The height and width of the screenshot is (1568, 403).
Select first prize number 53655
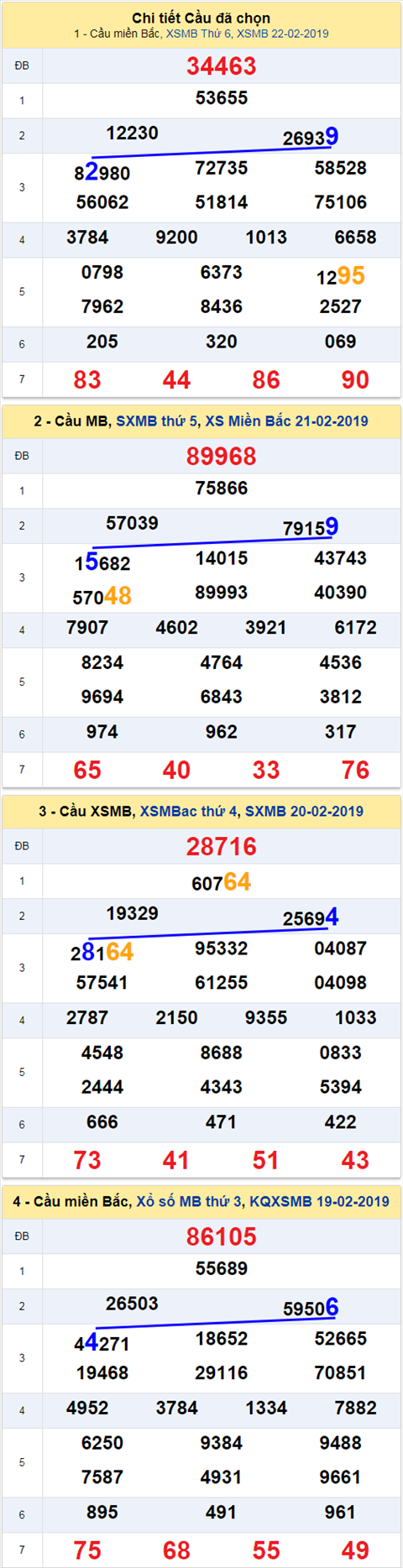tap(222, 98)
